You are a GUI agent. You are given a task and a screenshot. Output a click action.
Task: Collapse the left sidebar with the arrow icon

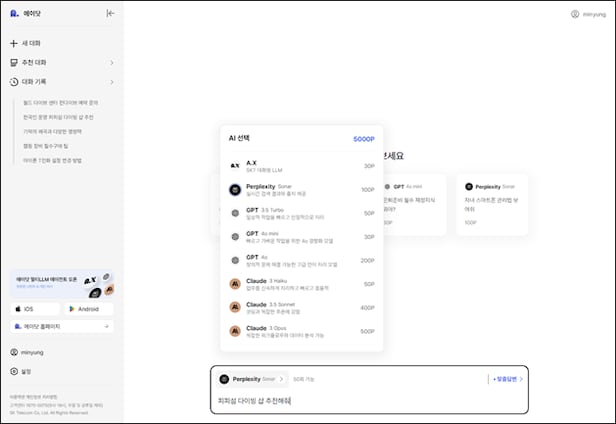pyautogui.click(x=110, y=14)
